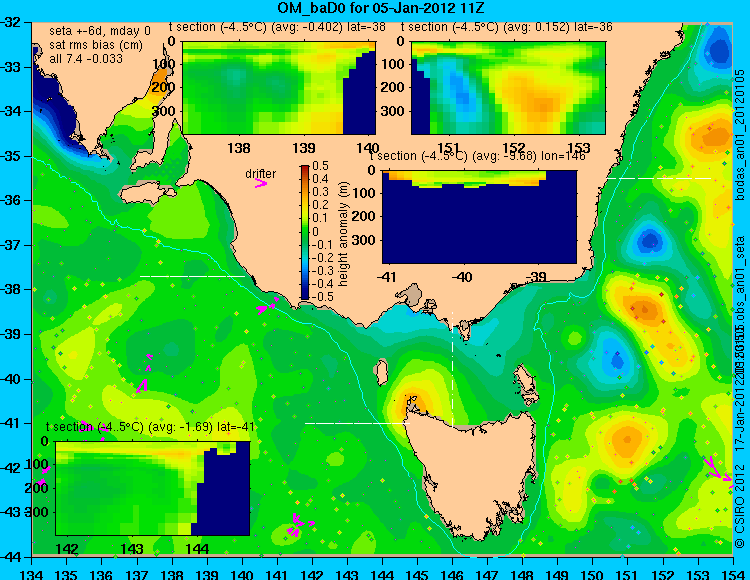The height and width of the screenshot is (580, 750).
Task: Click the dashed white section line at latitude -38
Action: [x=192, y=276]
